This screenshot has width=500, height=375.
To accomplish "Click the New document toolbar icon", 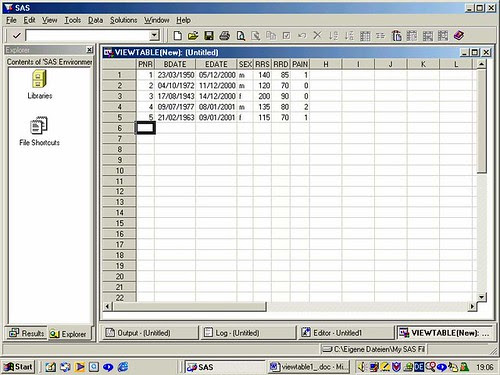I will point(178,35).
